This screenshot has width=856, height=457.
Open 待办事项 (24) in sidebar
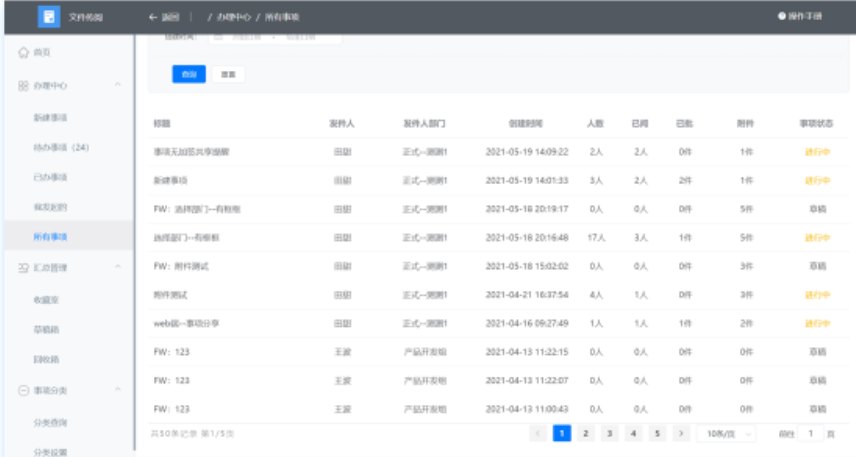coord(61,147)
